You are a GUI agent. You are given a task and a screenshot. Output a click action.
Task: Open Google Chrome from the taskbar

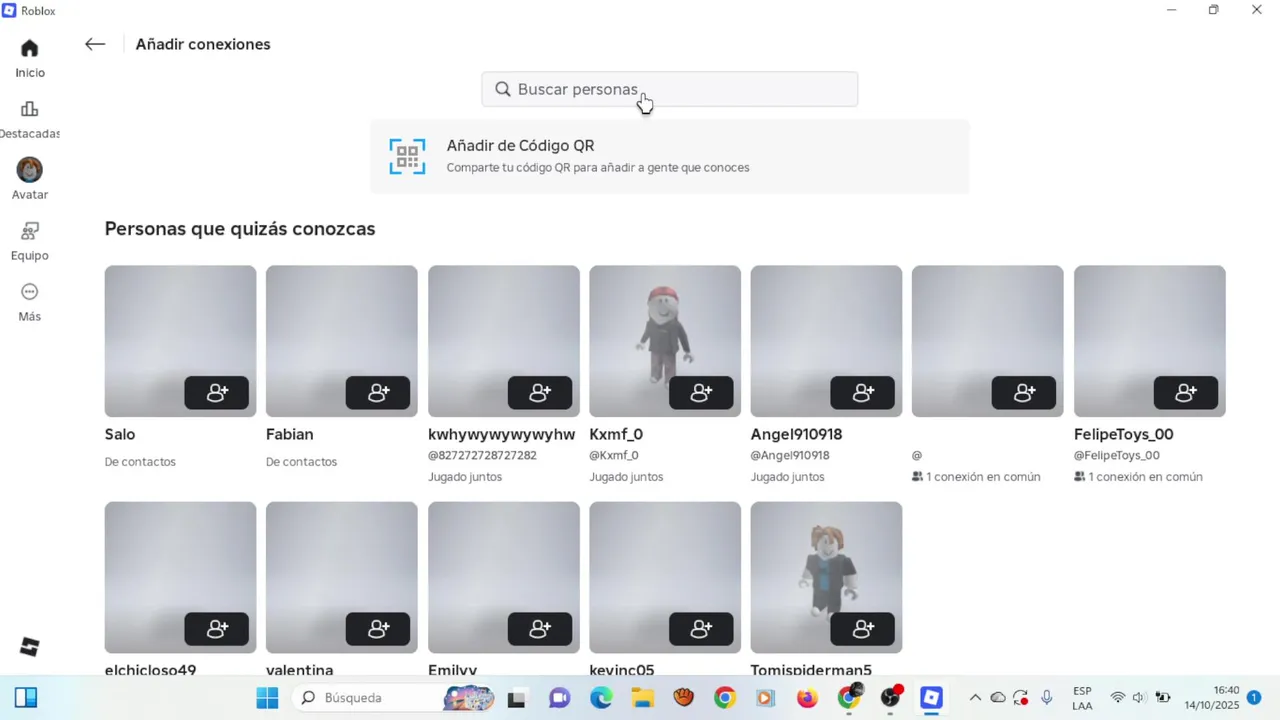[725, 697]
